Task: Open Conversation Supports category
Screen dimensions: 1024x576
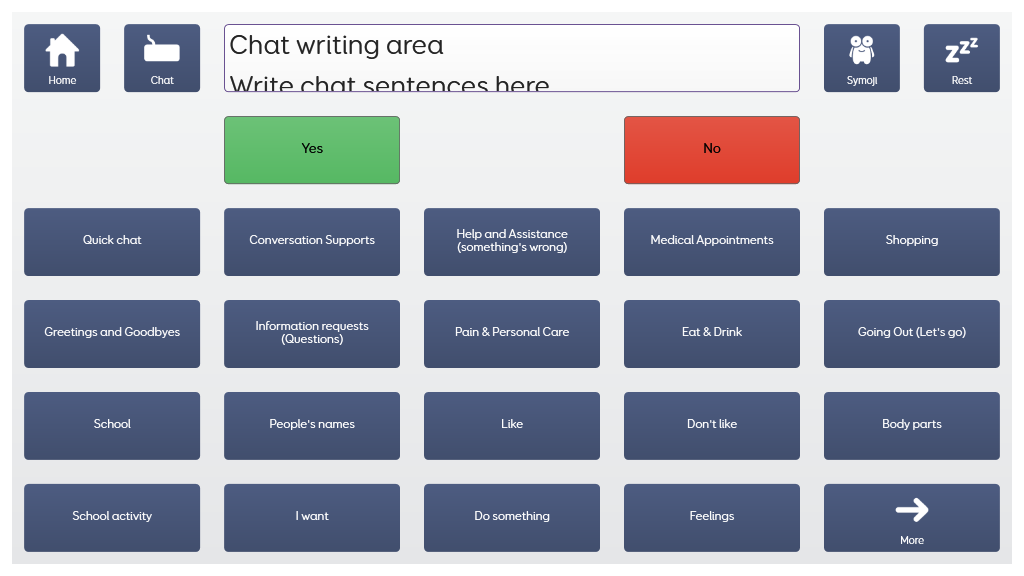Action: click(312, 242)
